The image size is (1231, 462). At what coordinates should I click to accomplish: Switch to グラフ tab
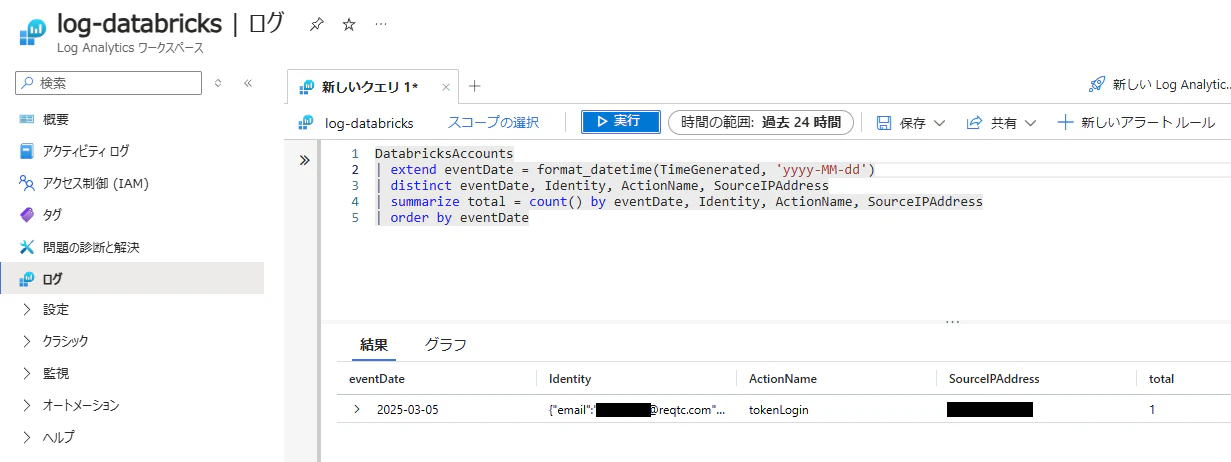[446, 344]
